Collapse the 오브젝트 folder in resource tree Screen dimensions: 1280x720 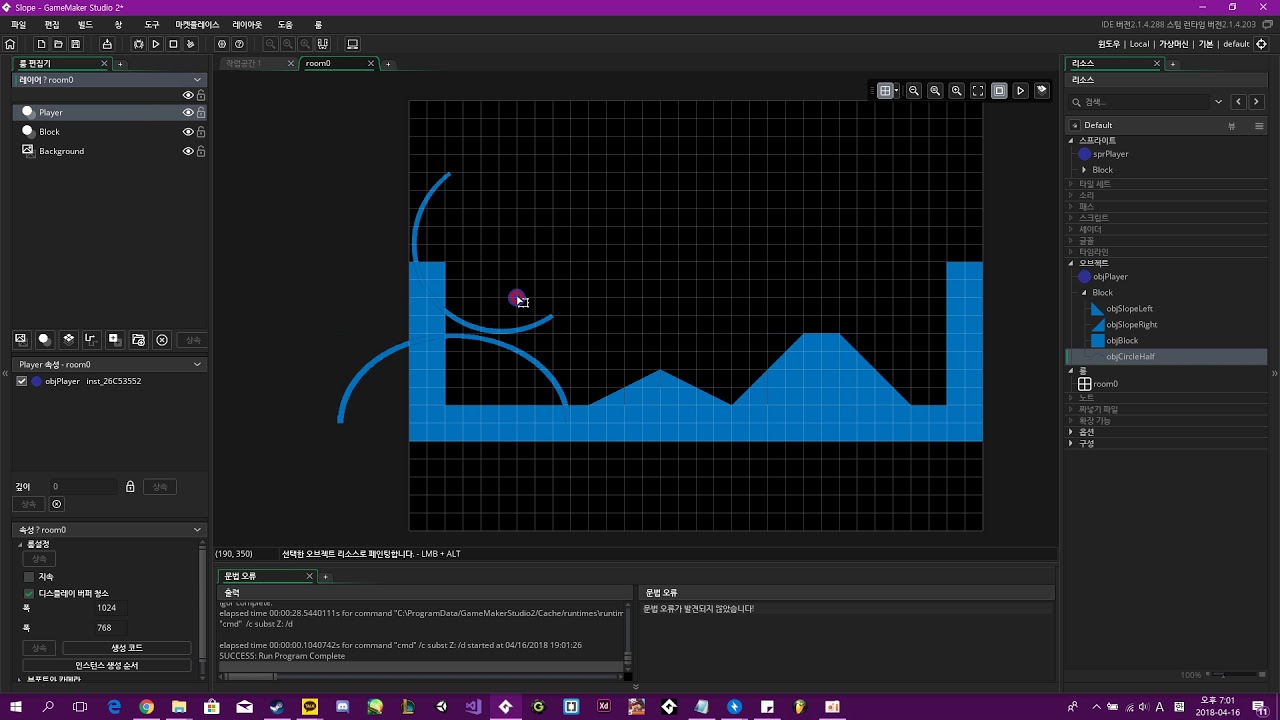pyautogui.click(x=1071, y=263)
